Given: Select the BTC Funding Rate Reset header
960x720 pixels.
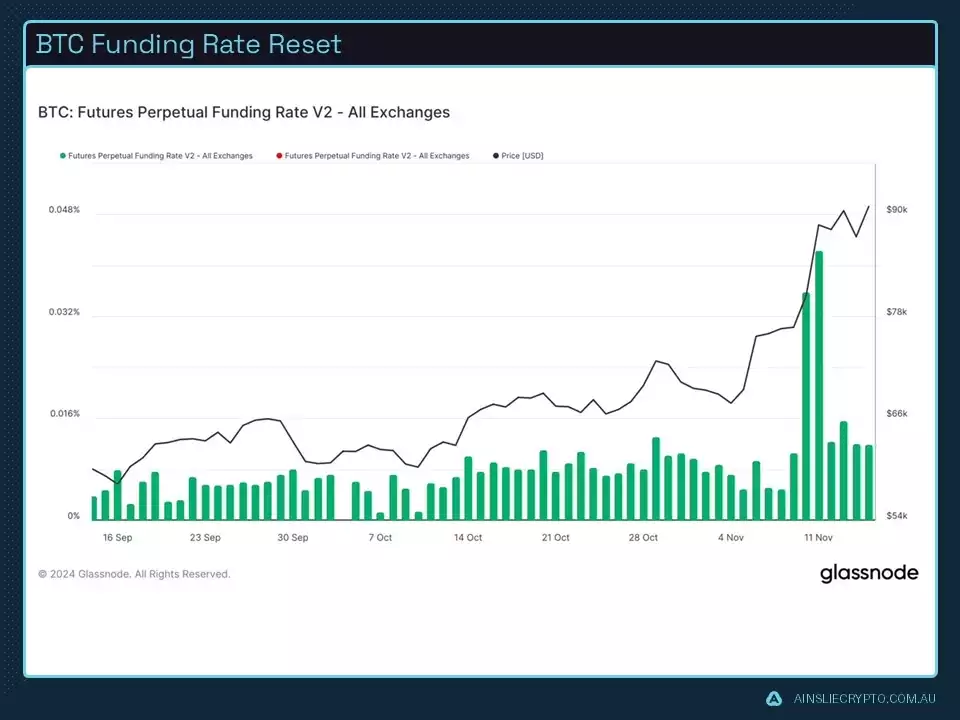Looking at the screenshot, I should 187,44.
